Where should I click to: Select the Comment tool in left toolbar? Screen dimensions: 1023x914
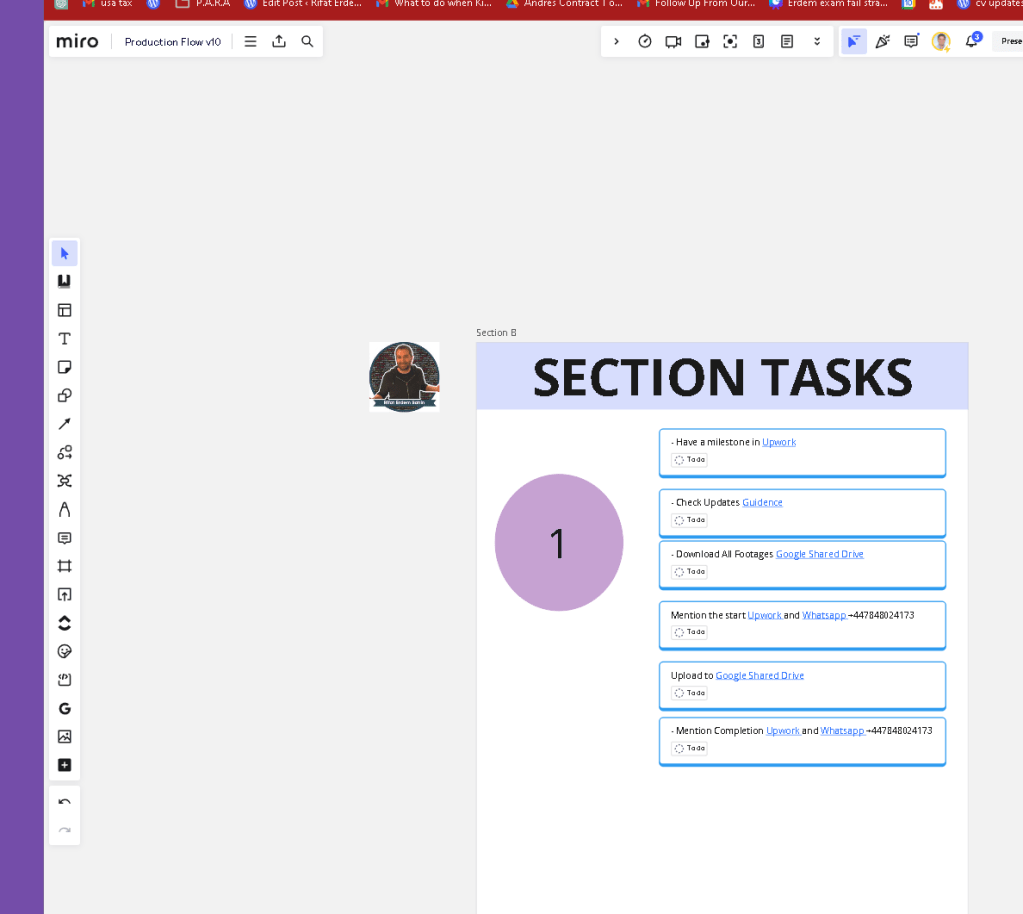(65, 538)
